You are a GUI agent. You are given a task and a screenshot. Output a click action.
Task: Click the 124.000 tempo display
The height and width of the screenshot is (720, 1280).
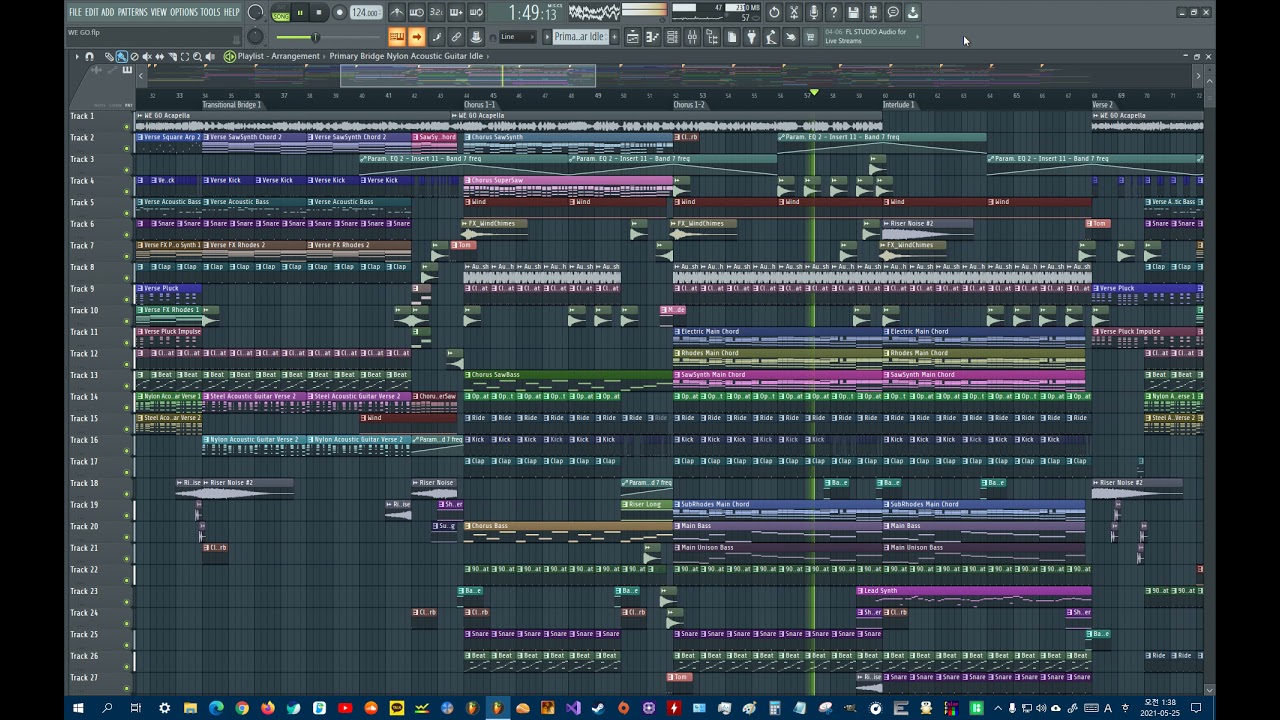pos(367,13)
